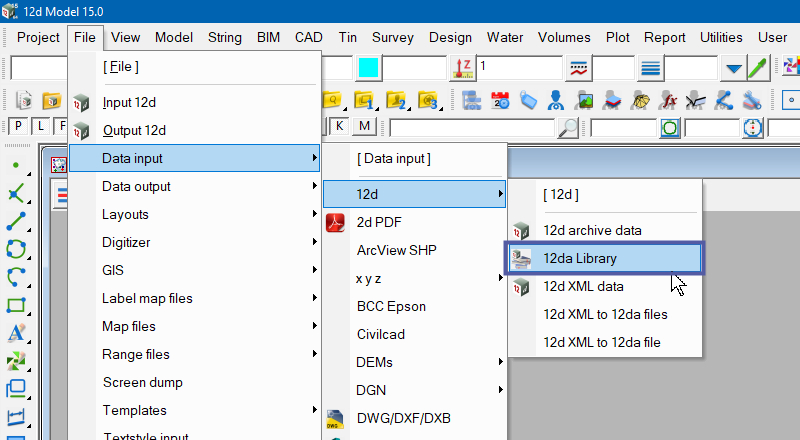800x440 pixels.
Task: Click the blue tag icon
Action: tap(529, 100)
